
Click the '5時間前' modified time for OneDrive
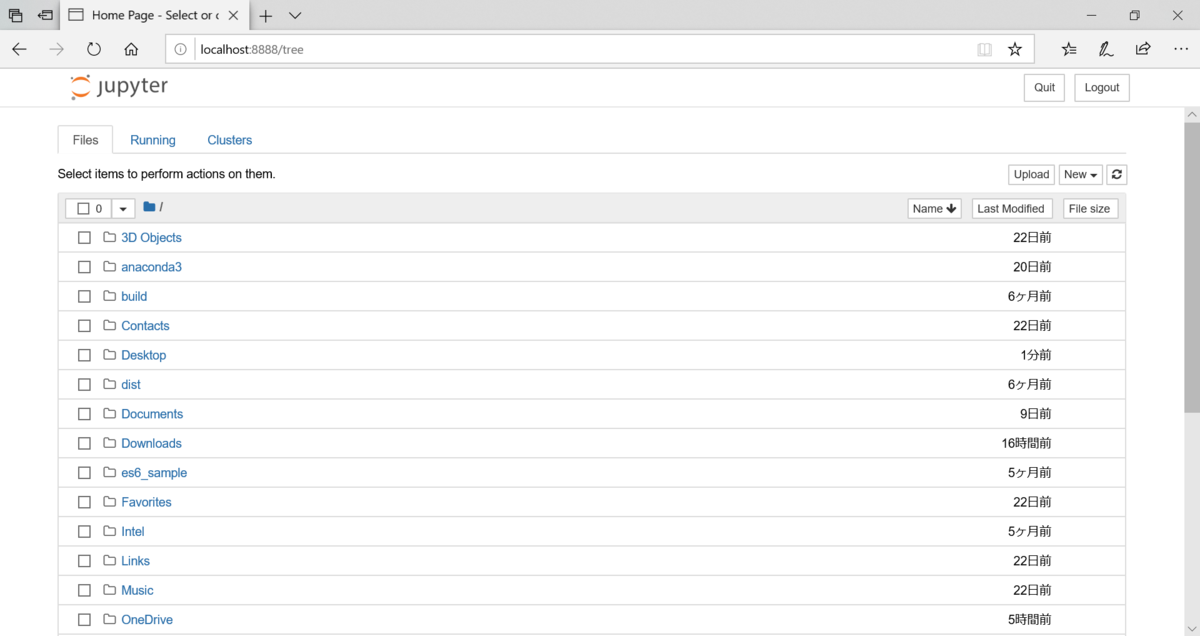[1030, 619]
